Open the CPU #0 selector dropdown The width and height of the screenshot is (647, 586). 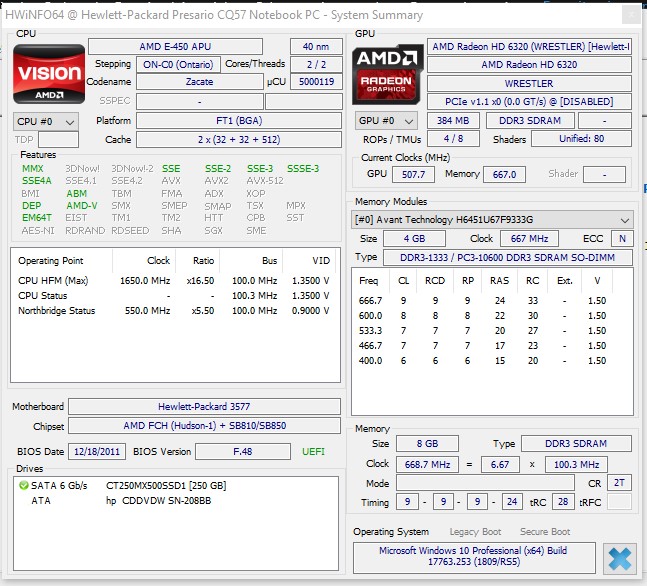(x=45, y=122)
